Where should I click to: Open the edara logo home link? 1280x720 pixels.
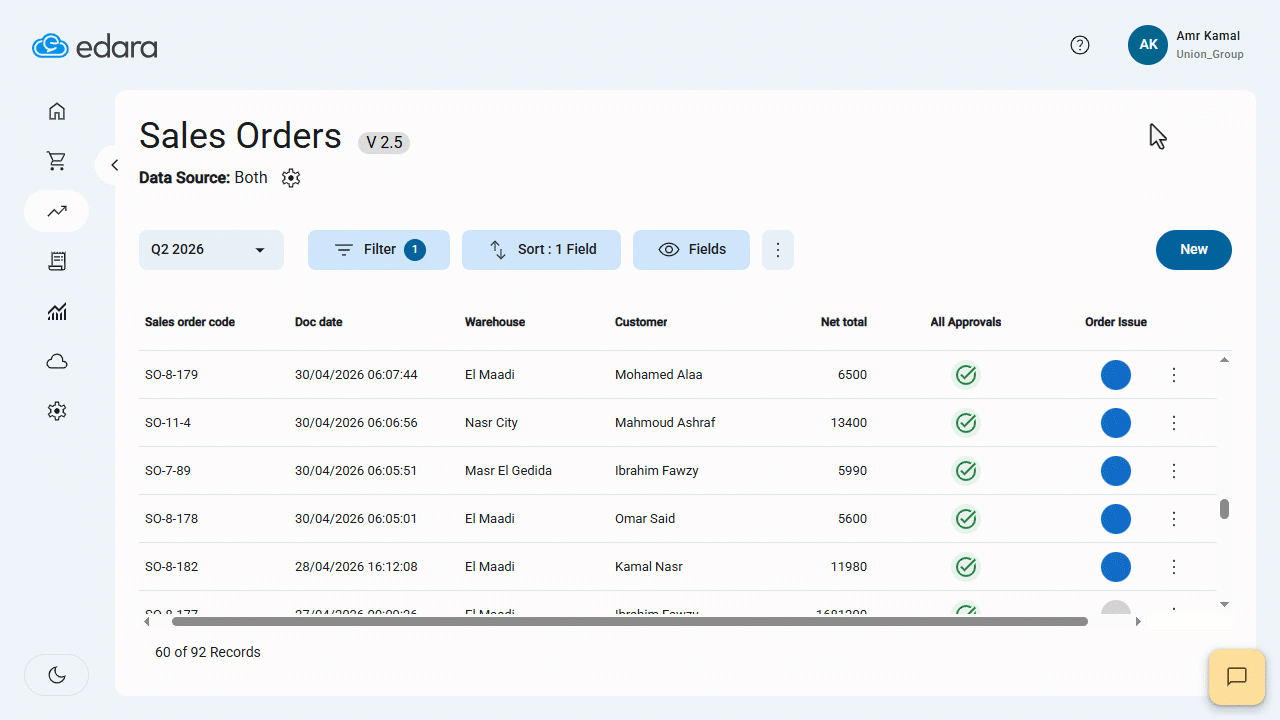click(95, 46)
